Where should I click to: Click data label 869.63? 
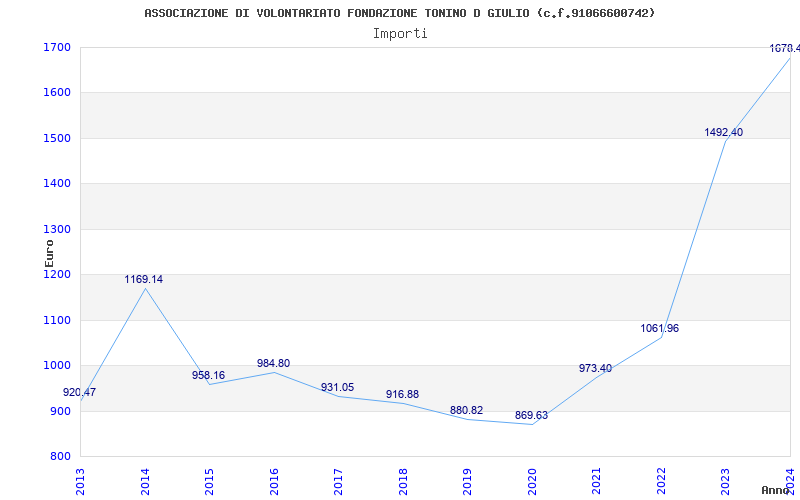point(531,415)
